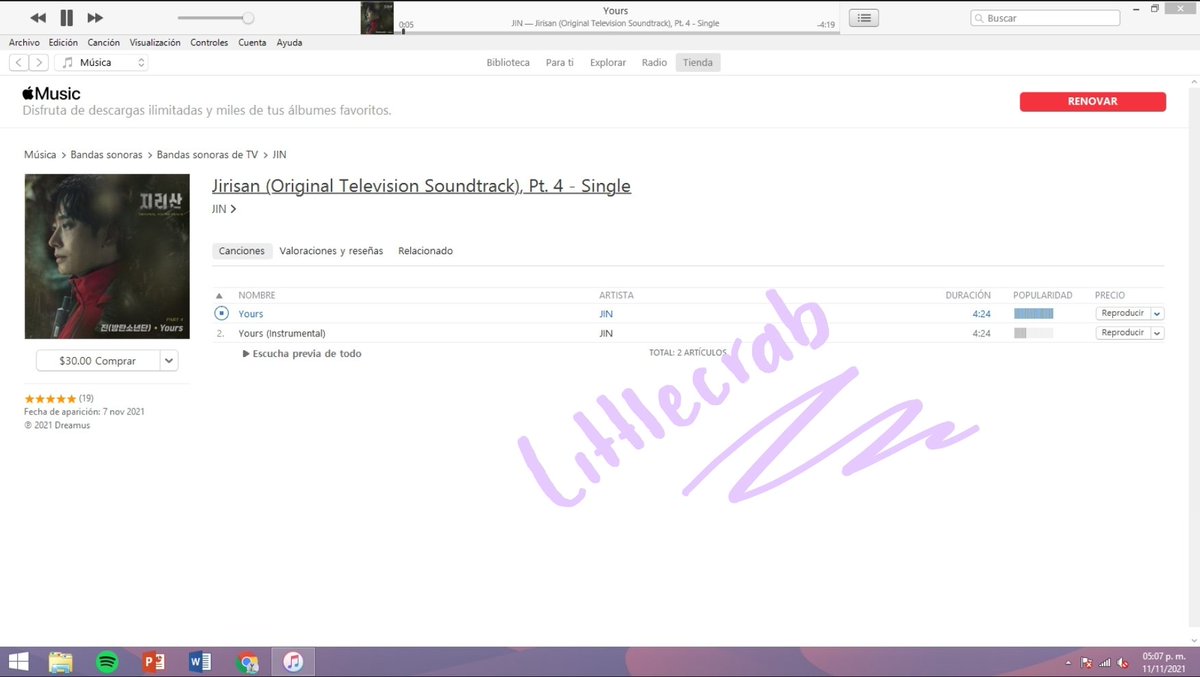
Task: Select the Yours song name
Action: point(251,314)
